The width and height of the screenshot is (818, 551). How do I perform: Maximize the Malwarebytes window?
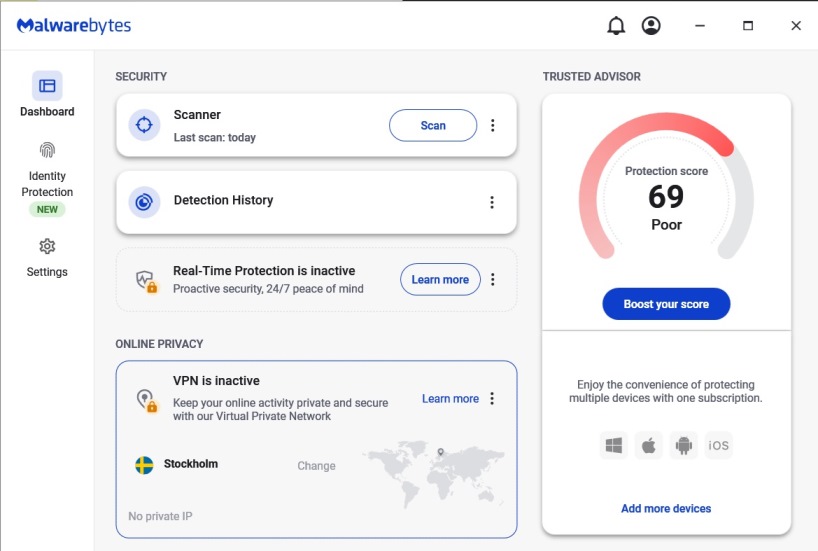click(x=748, y=26)
